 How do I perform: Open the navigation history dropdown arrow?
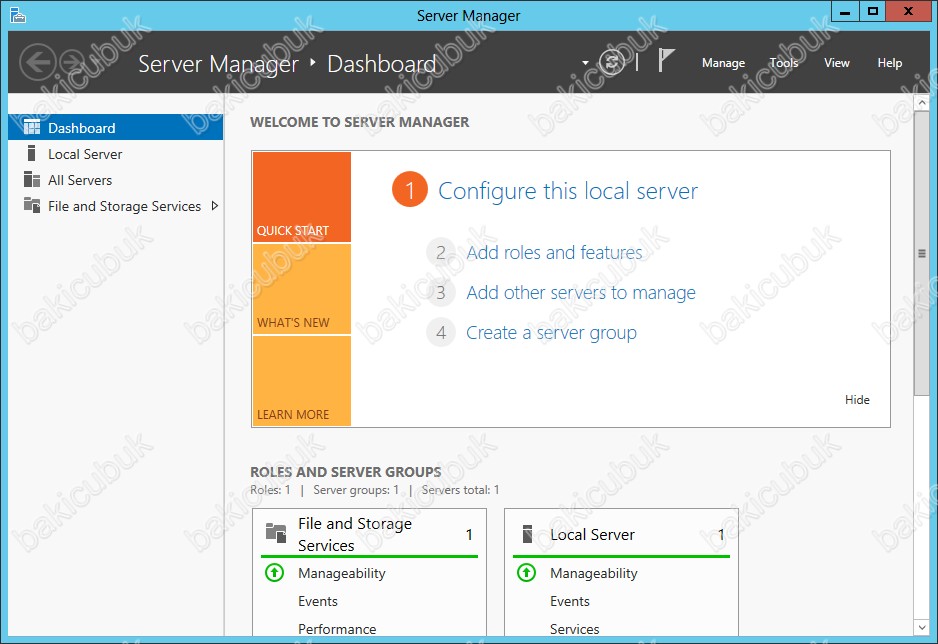(585, 62)
